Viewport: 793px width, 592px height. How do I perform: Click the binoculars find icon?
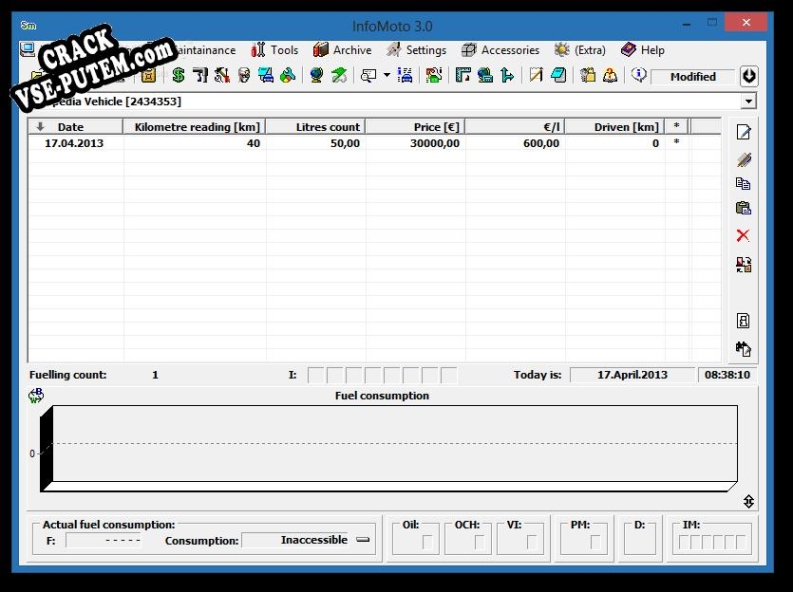(743, 349)
